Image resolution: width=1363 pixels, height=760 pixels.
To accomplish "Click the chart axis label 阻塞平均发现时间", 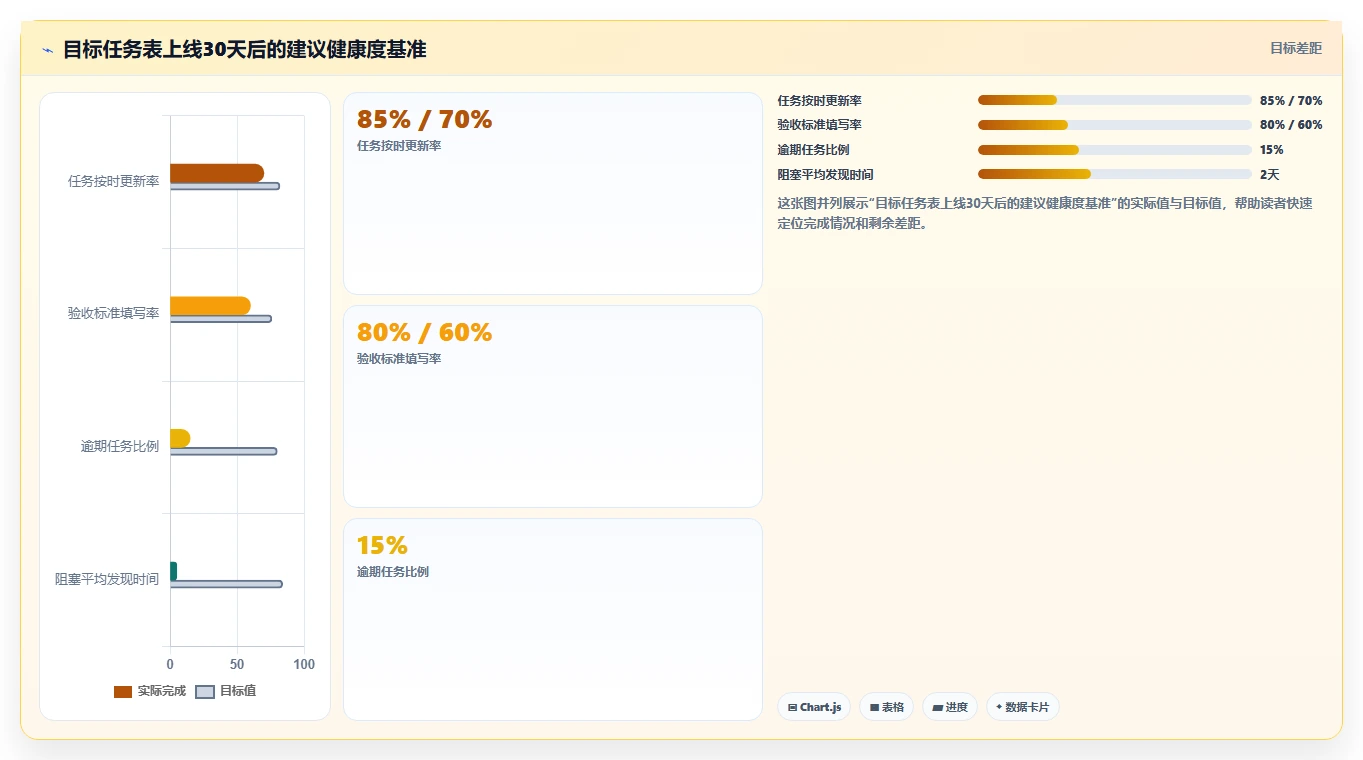I will click(x=107, y=579).
